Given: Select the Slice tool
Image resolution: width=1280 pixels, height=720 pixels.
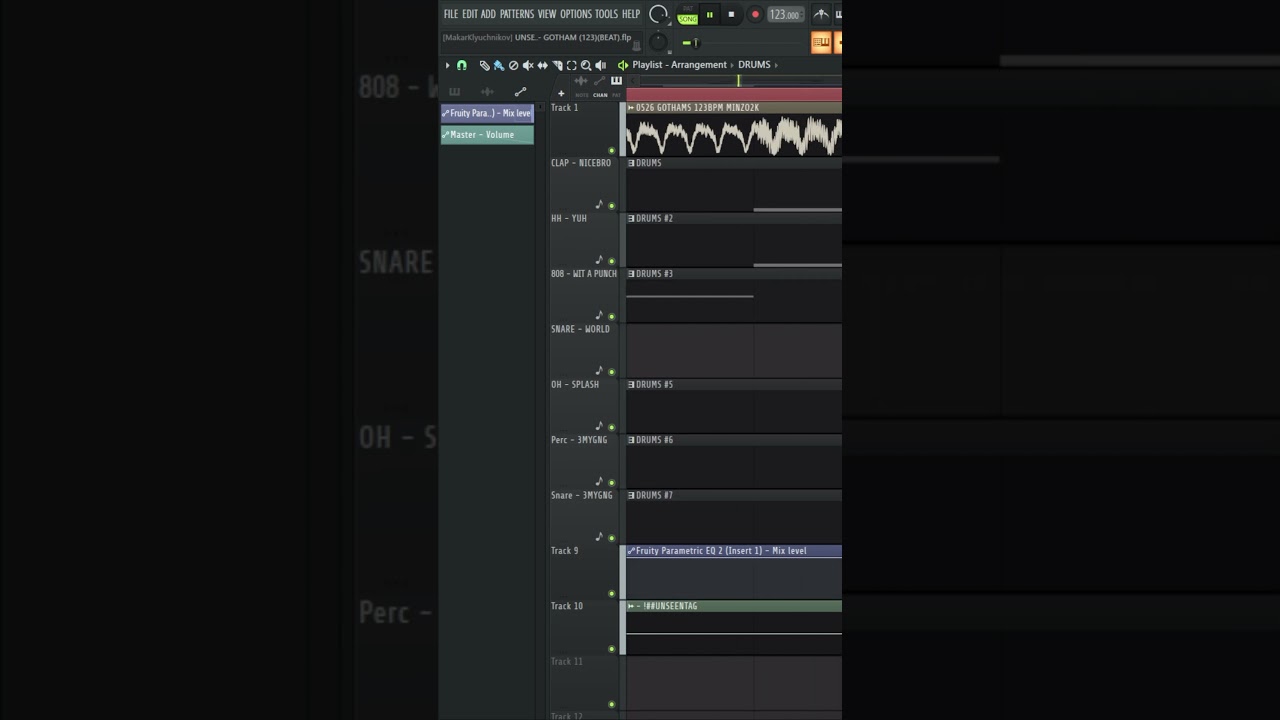Looking at the screenshot, I should click(557, 65).
